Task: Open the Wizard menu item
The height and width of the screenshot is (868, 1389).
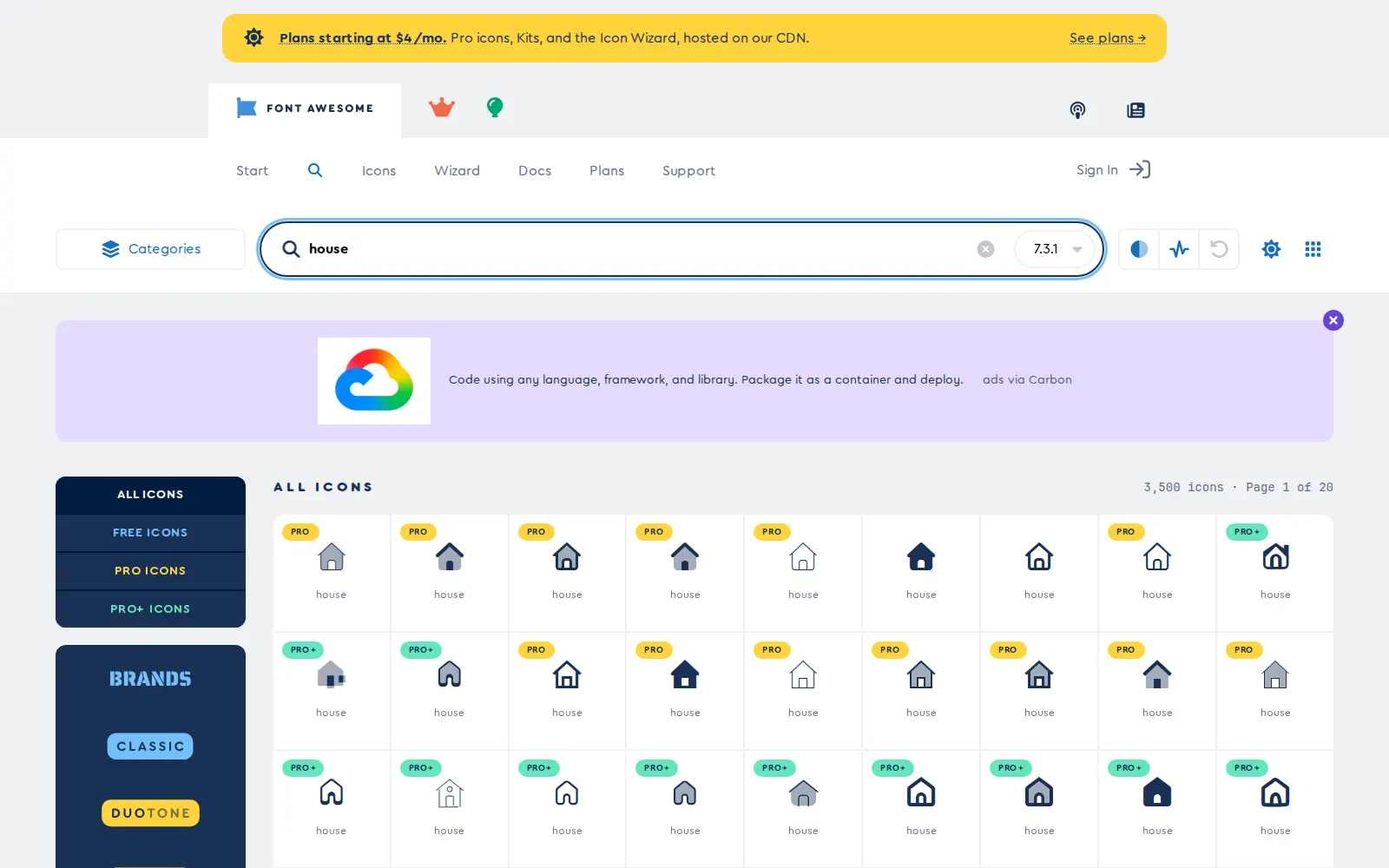Action: (458, 171)
